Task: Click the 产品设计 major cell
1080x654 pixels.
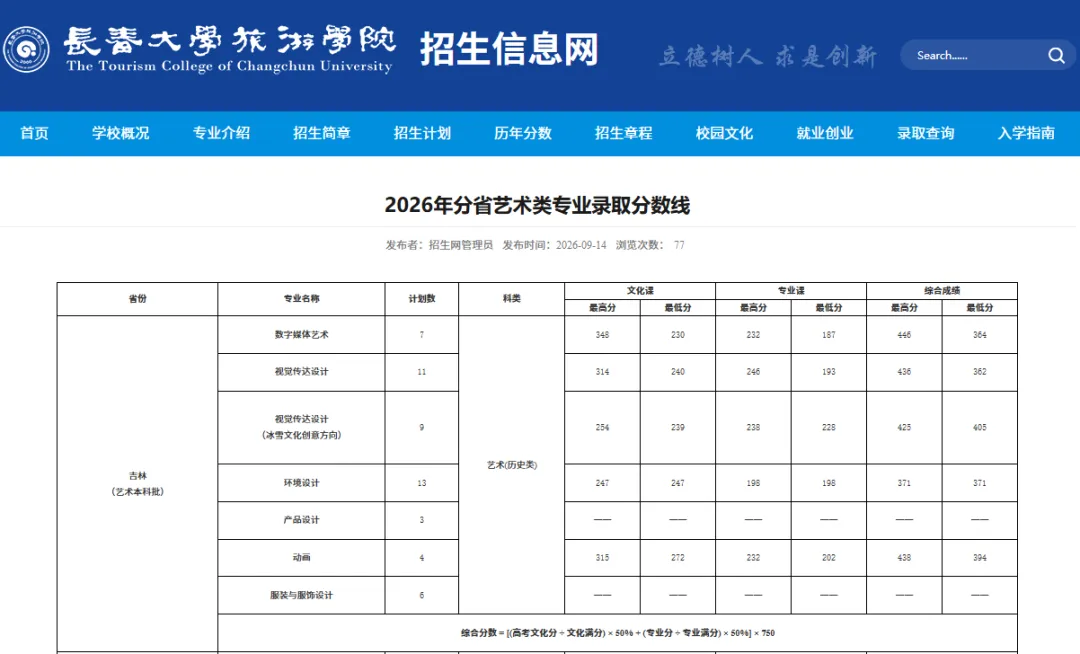Action: click(301, 520)
